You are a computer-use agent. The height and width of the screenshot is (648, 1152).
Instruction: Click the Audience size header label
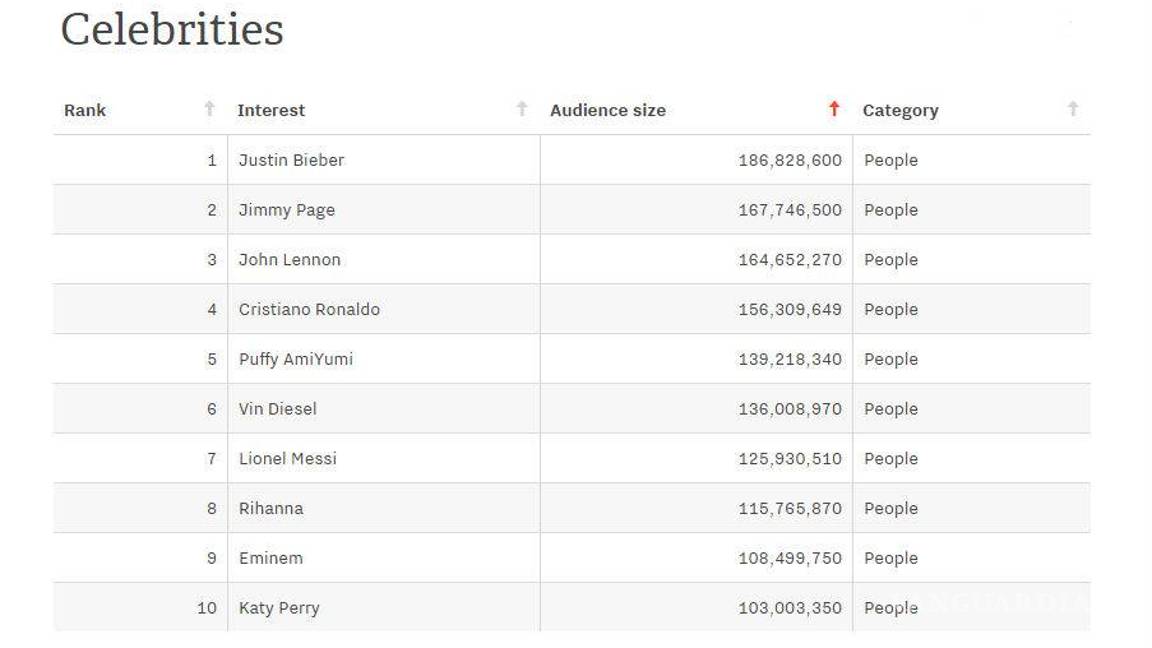click(x=607, y=110)
